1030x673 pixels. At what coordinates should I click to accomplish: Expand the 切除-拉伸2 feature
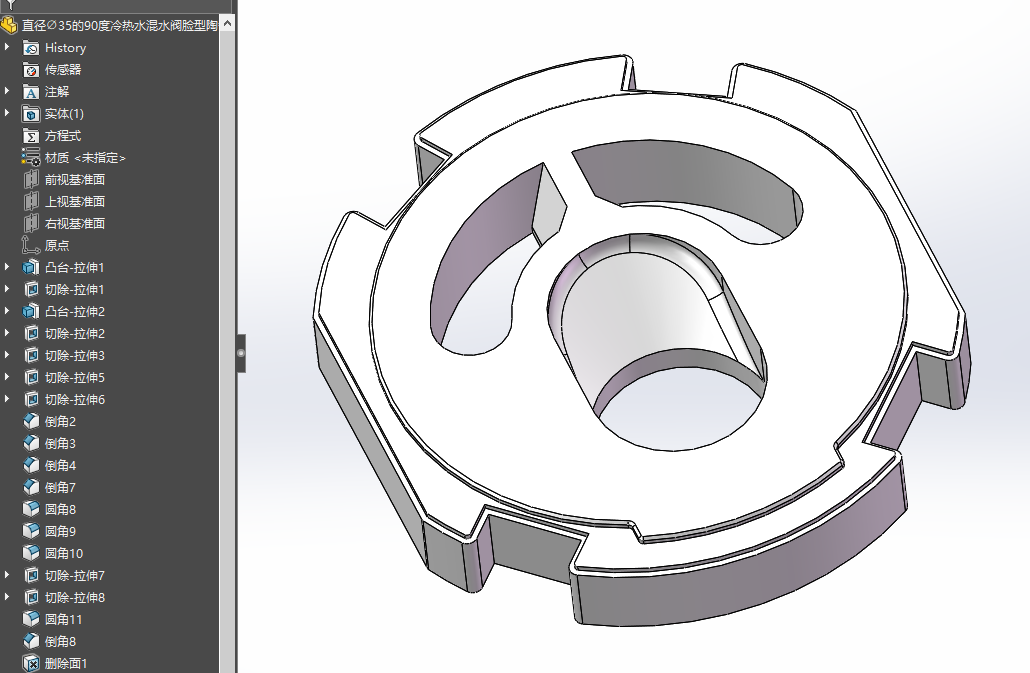point(7,333)
